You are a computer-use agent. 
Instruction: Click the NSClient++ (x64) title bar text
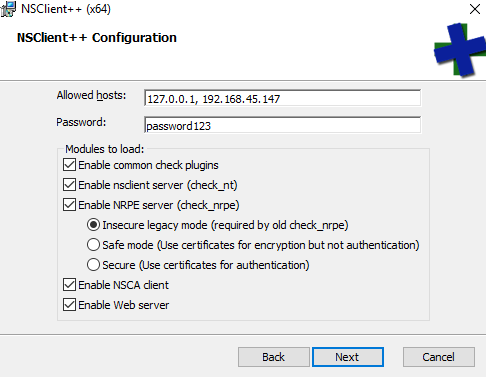(x=66, y=9)
